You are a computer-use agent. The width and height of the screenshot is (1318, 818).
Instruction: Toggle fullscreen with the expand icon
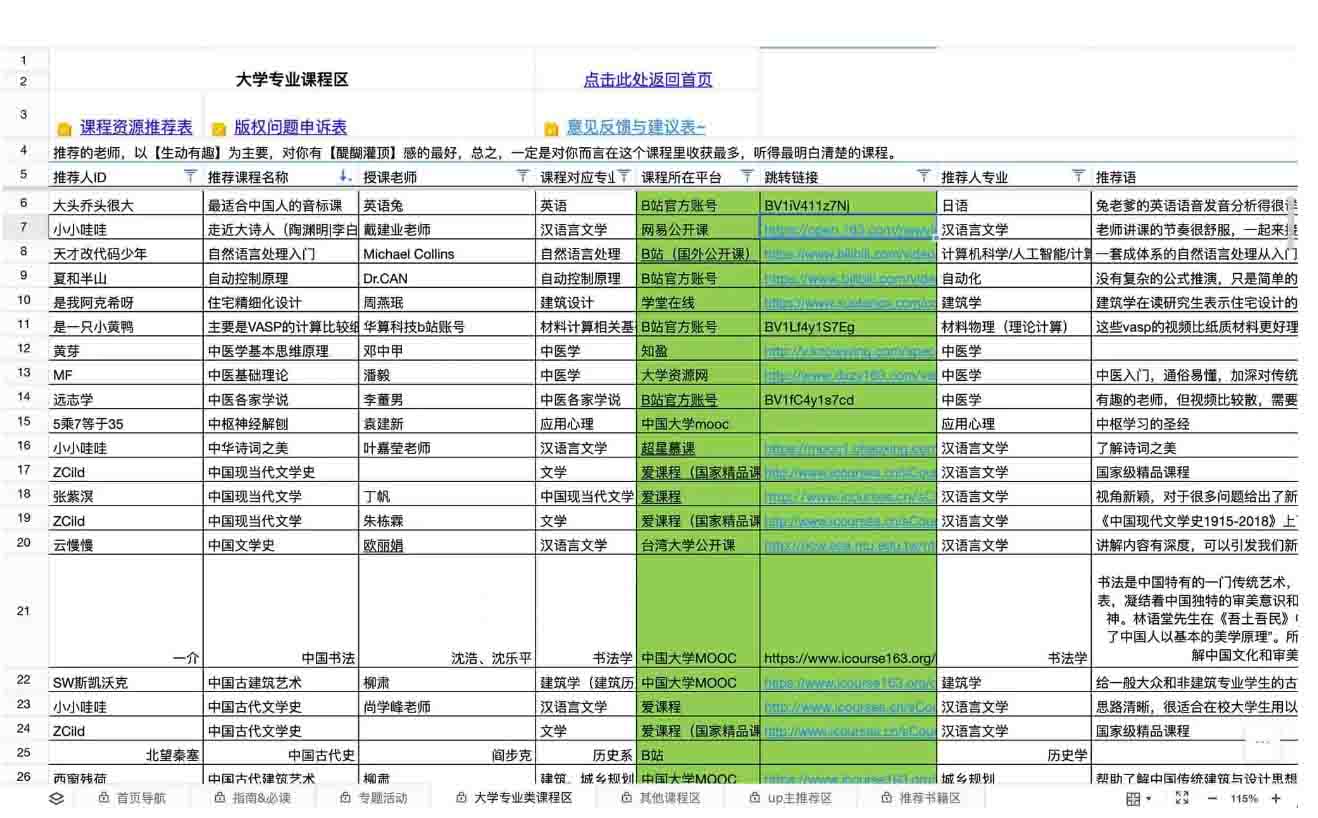pyautogui.click(x=1182, y=798)
